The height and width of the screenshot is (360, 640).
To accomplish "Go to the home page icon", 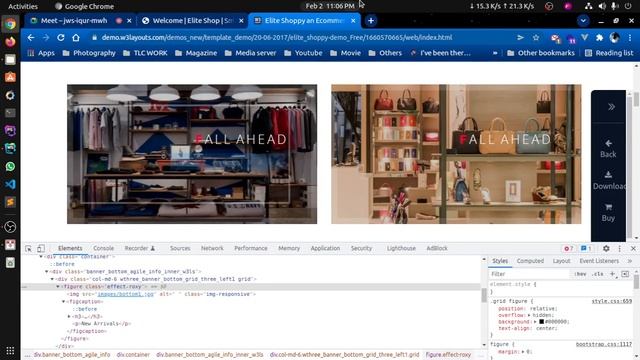I will point(76,38).
